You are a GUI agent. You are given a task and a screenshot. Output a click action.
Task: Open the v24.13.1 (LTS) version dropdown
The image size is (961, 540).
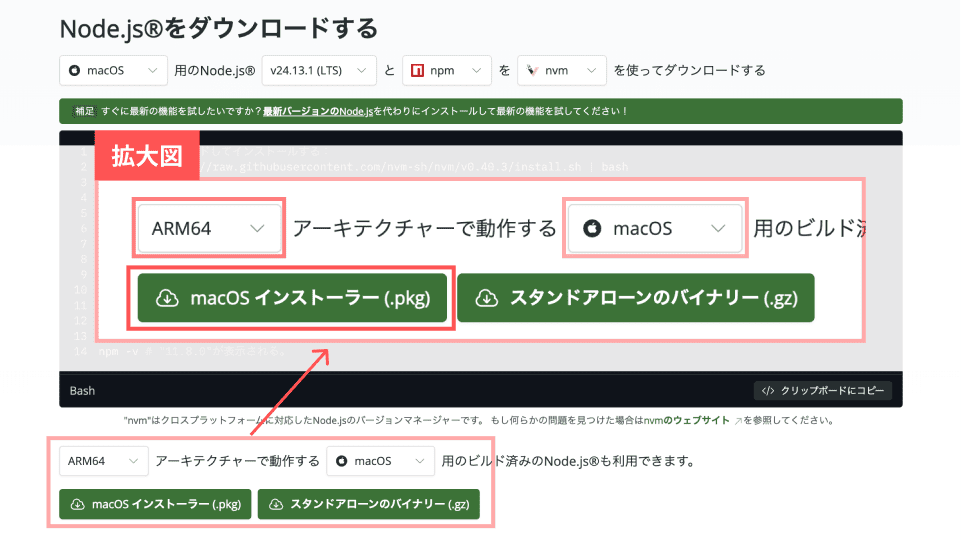coord(319,70)
